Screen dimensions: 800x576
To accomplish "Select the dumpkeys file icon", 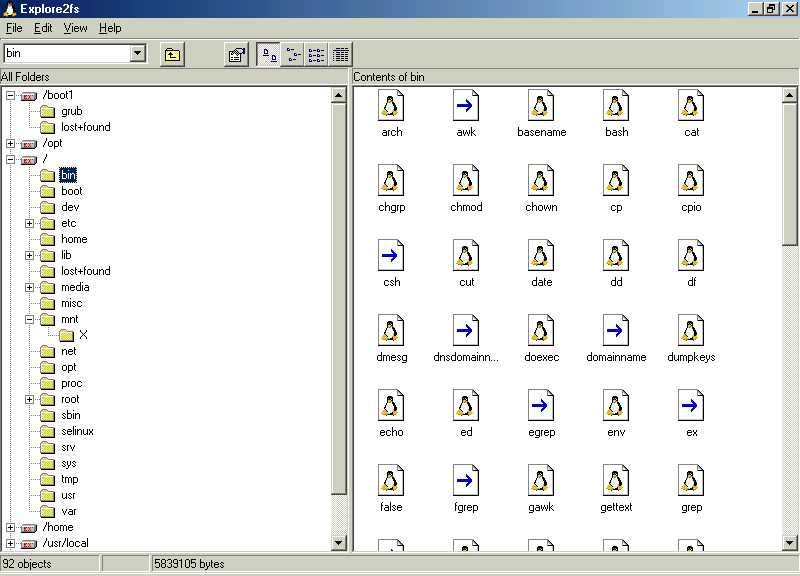I will point(691,331).
